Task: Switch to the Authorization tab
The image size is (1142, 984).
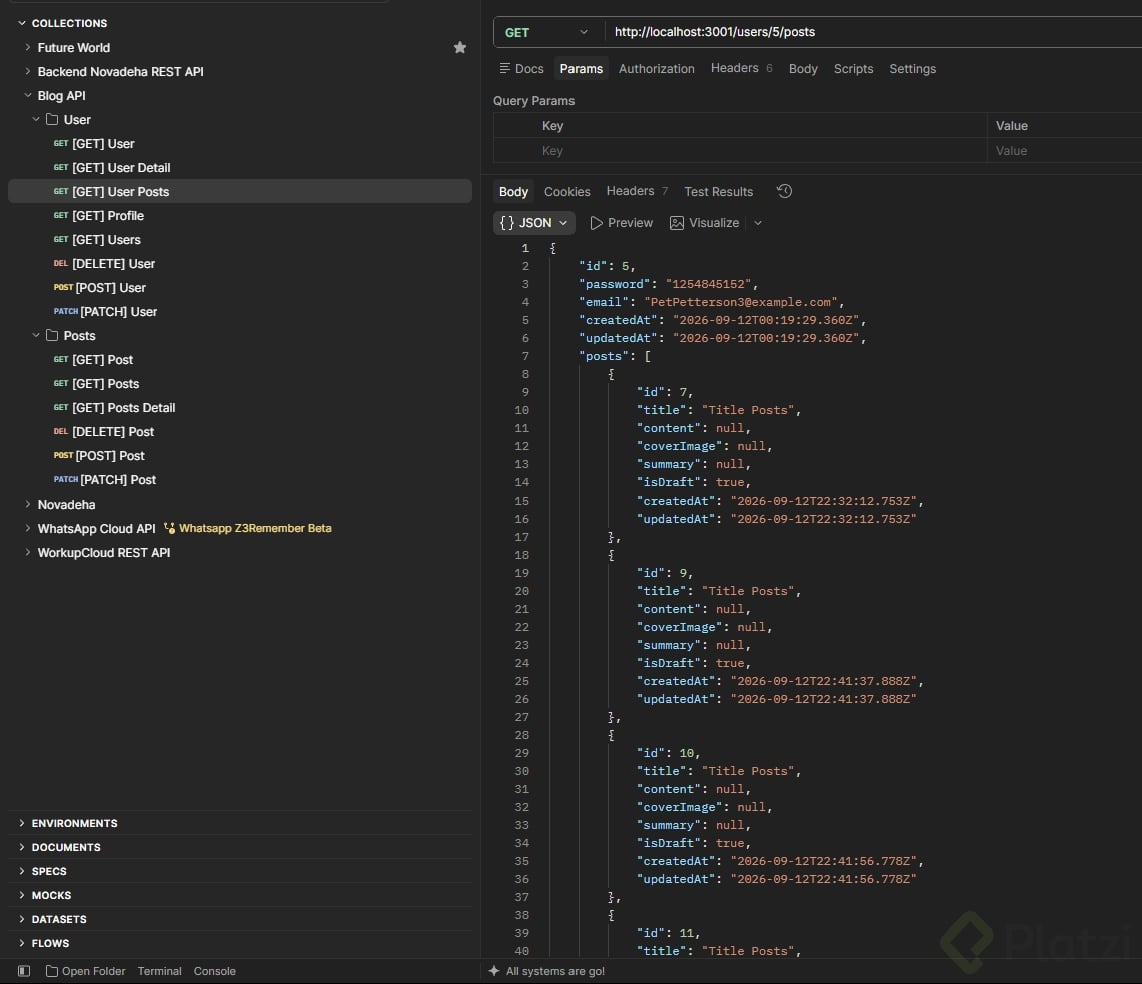Action: [x=656, y=68]
